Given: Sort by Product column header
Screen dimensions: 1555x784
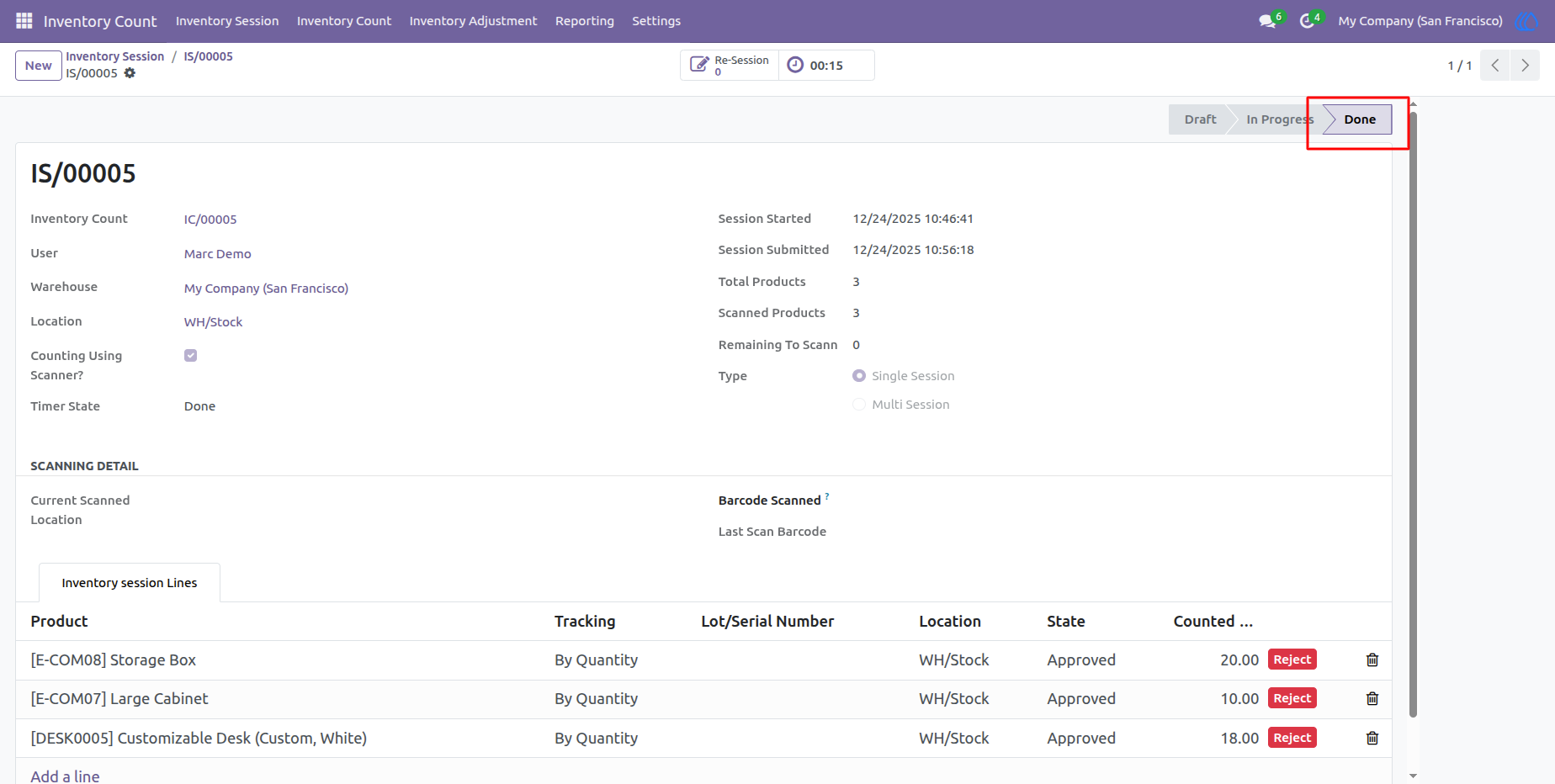Looking at the screenshot, I should click(59, 622).
